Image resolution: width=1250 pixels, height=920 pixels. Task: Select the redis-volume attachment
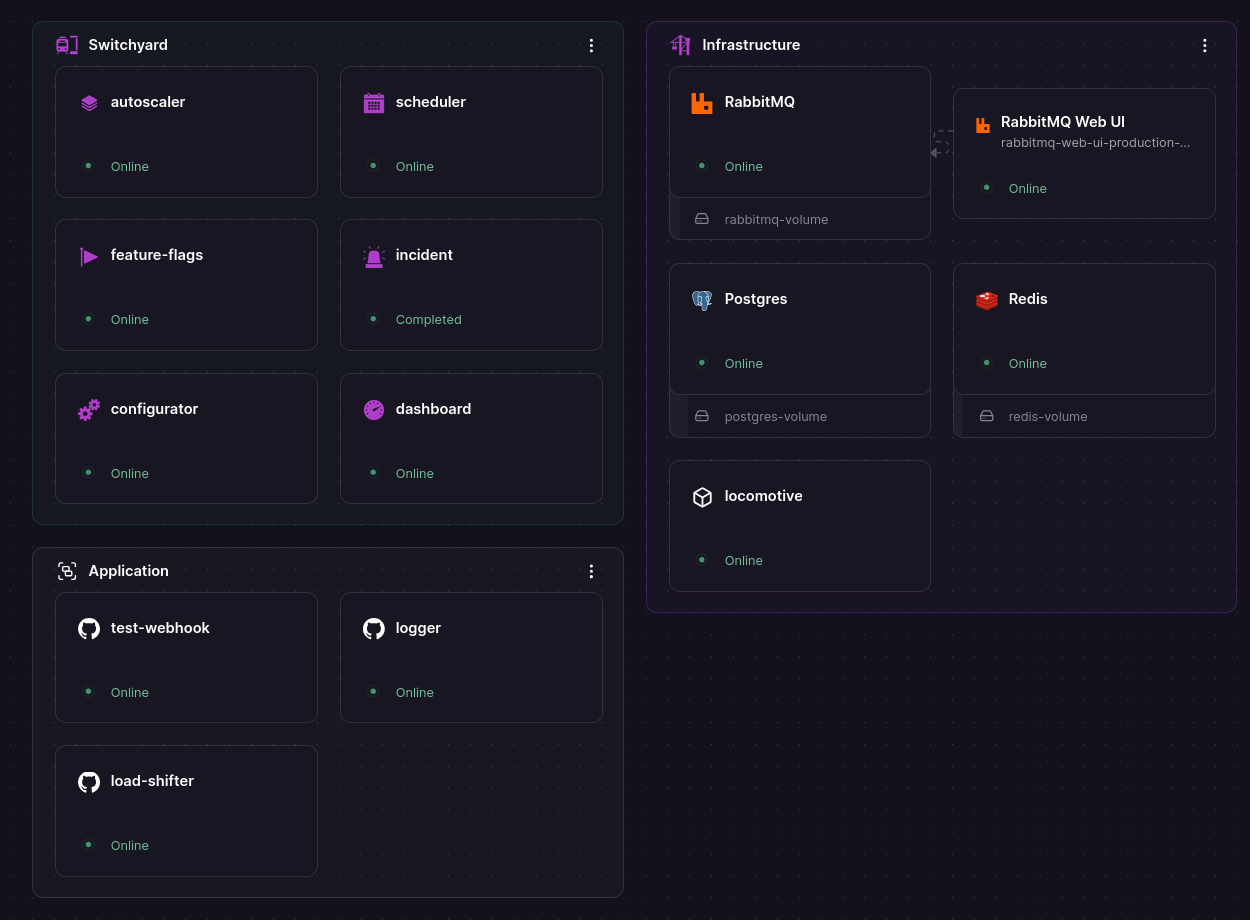coord(1047,416)
